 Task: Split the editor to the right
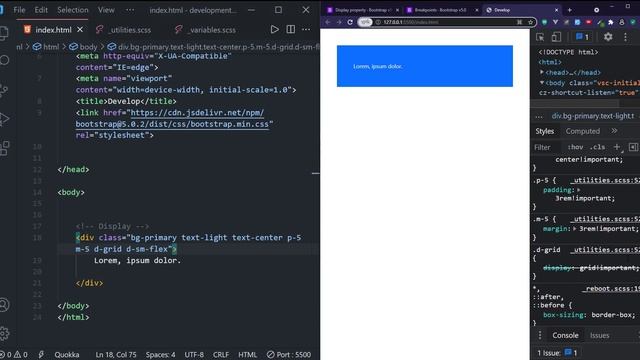[290, 29]
